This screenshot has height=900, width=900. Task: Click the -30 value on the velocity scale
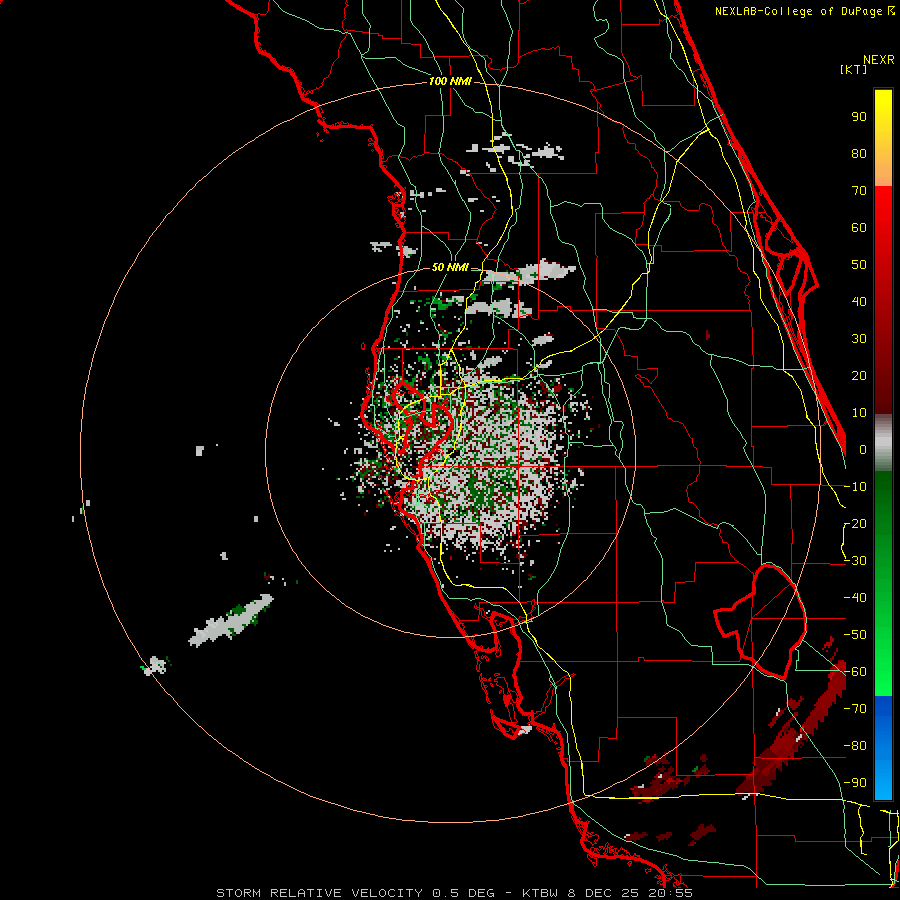pos(855,561)
